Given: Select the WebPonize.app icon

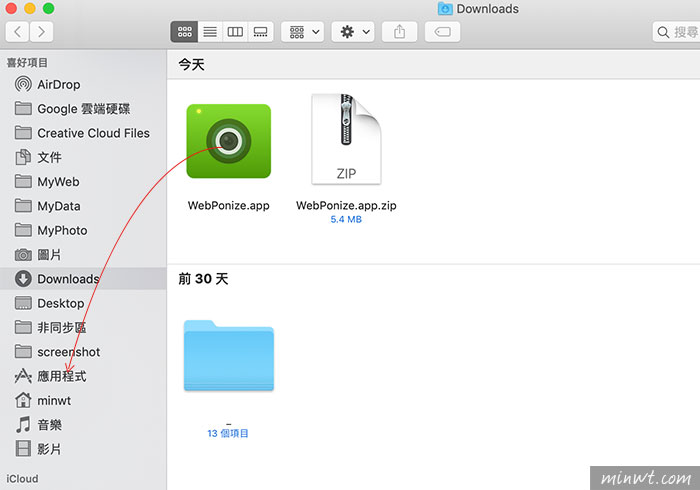Looking at the screenshot, I should point(228,141).
